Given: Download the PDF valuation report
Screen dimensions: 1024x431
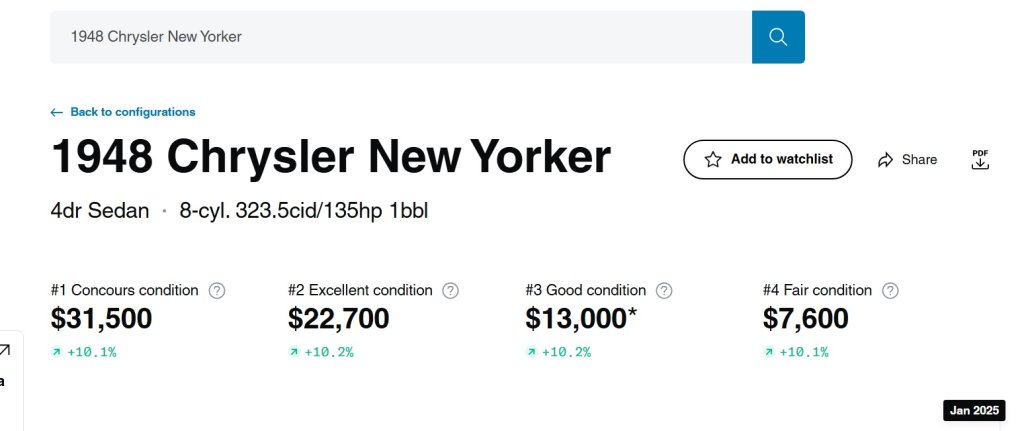Looking at the screenshot, I should pos(980,160).
